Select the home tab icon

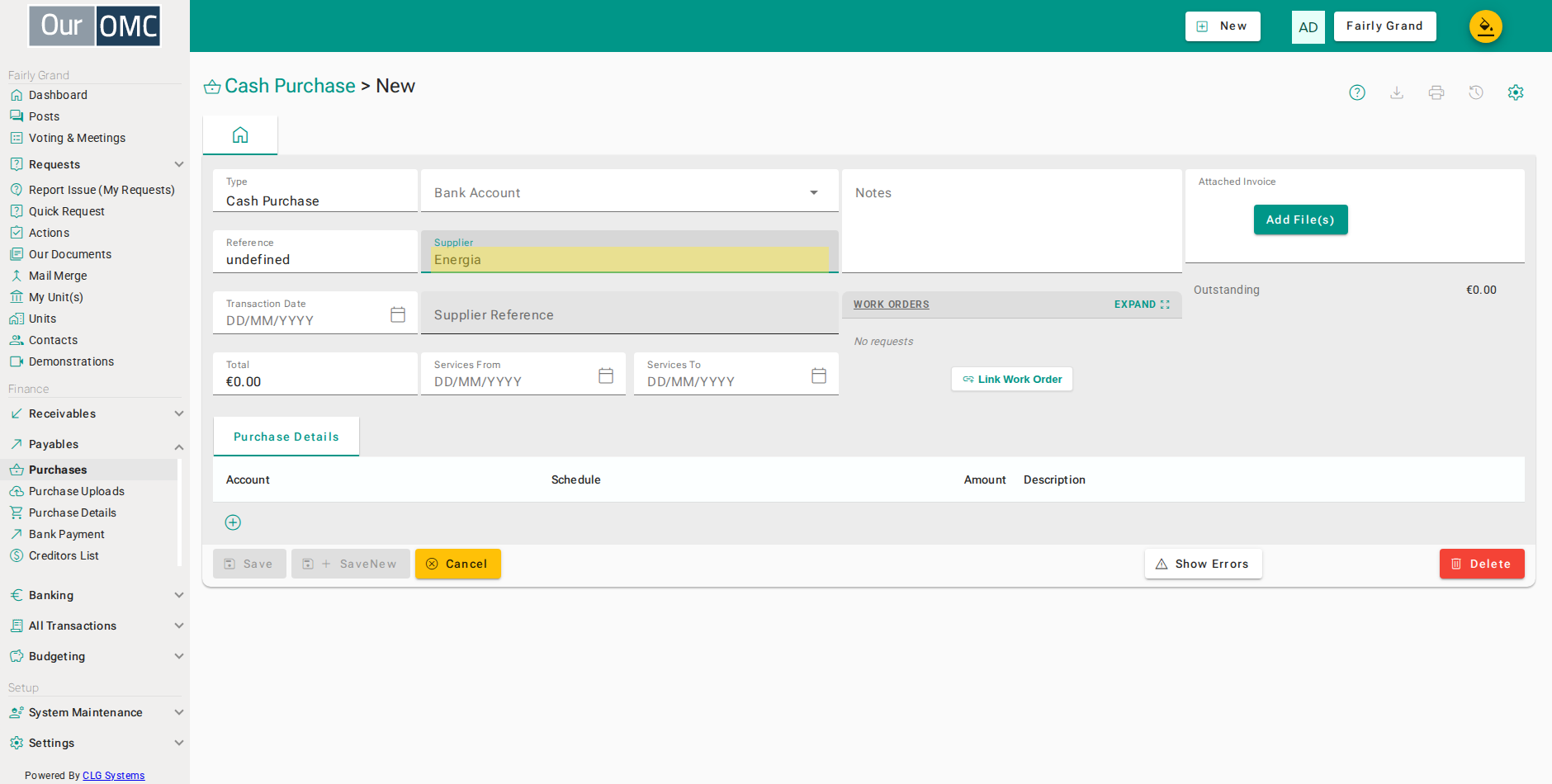(x=240, y=135)
